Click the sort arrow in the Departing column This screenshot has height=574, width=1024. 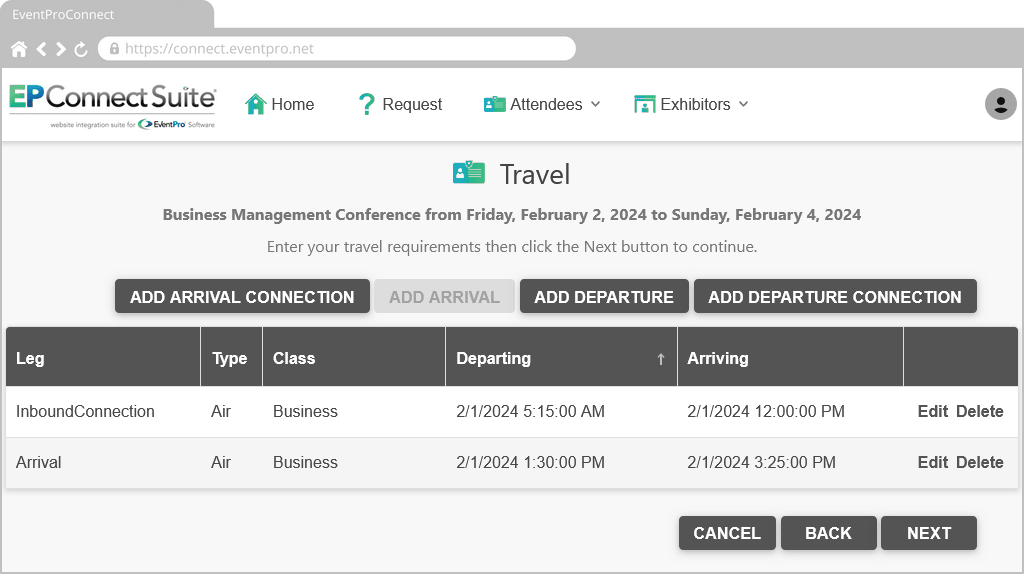(661, 359)
